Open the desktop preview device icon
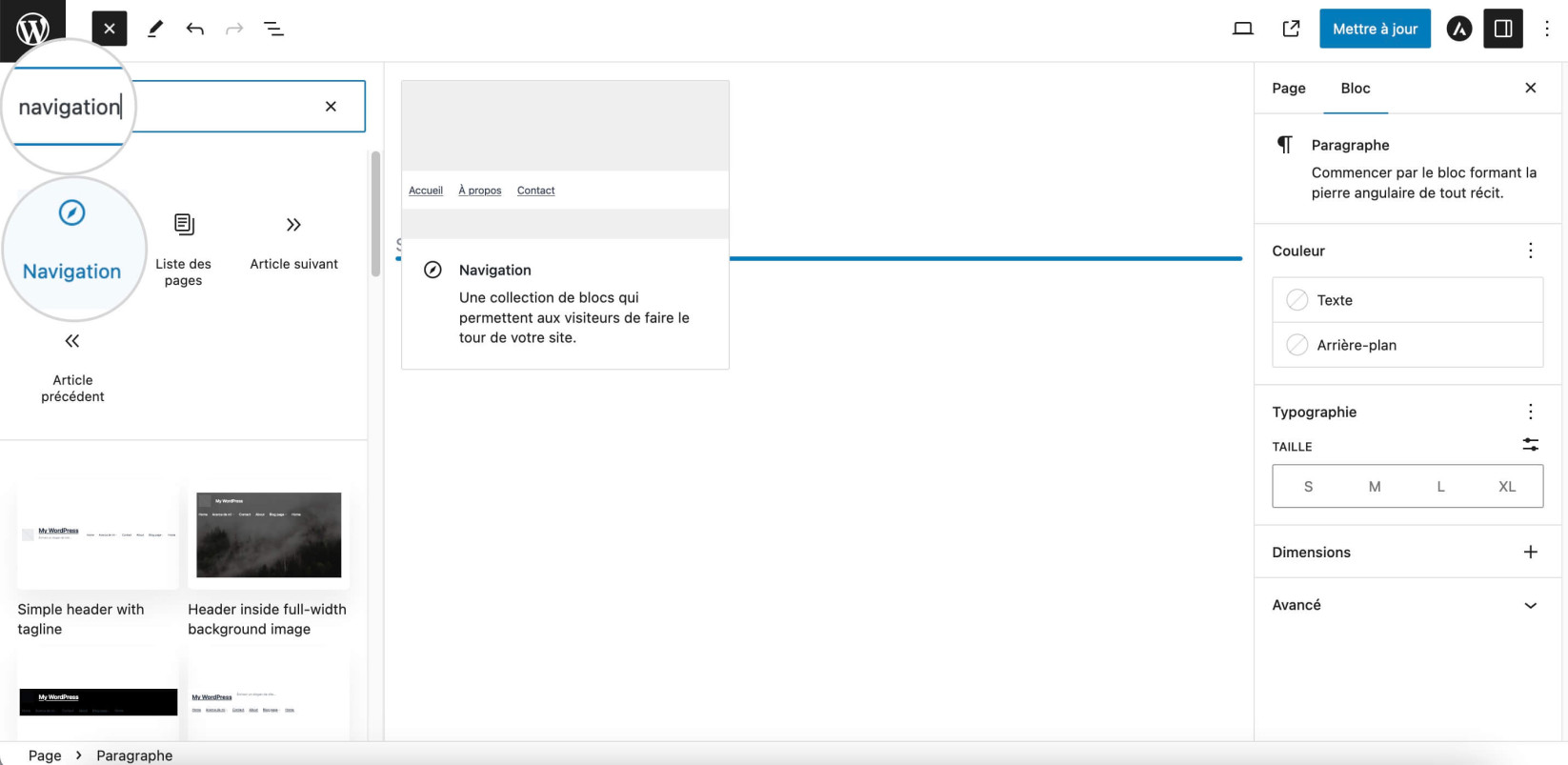The height and width of the screenshot is (765, 1568). [1242, 29]
